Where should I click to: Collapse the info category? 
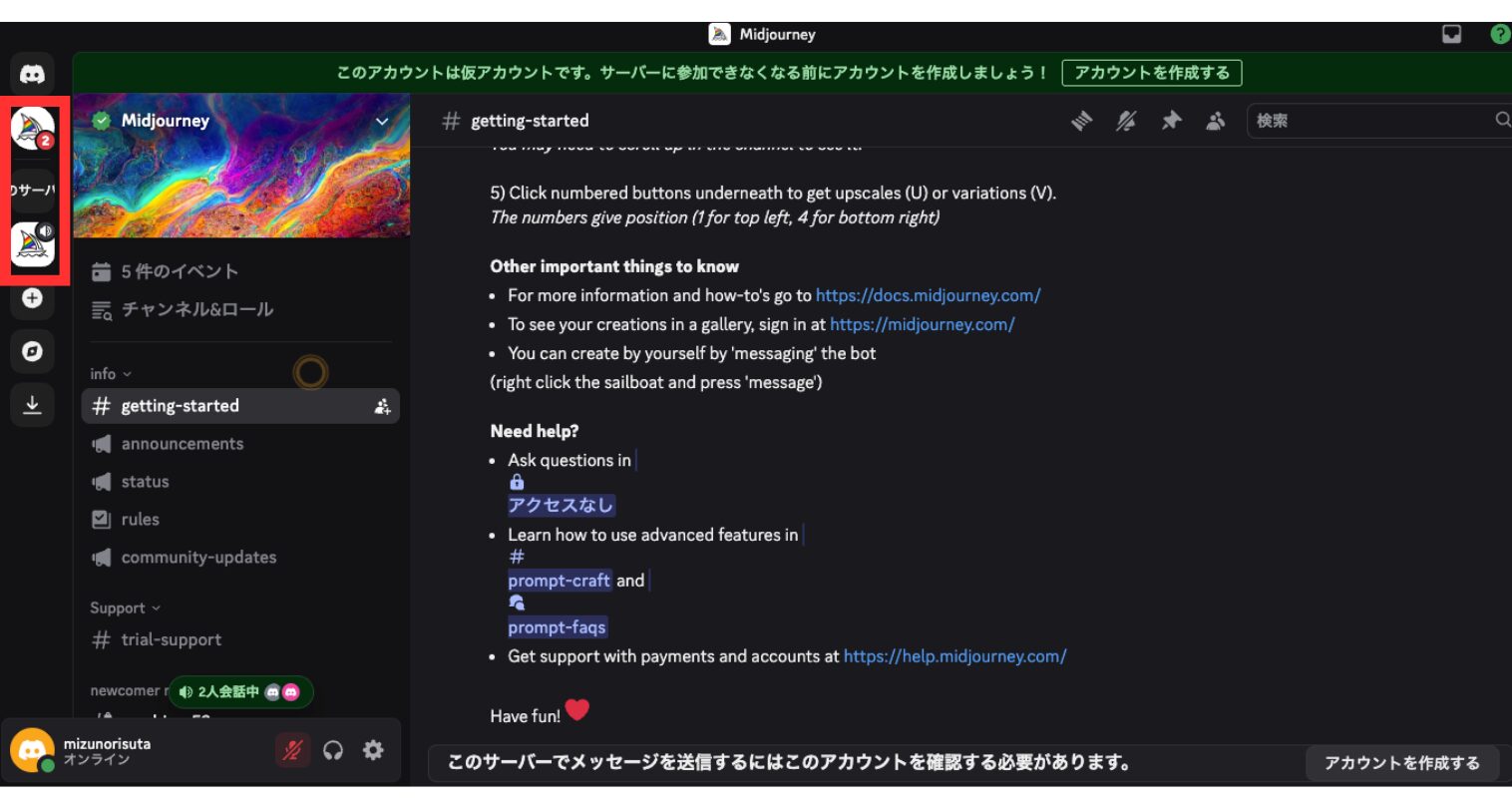pos(110,374)
